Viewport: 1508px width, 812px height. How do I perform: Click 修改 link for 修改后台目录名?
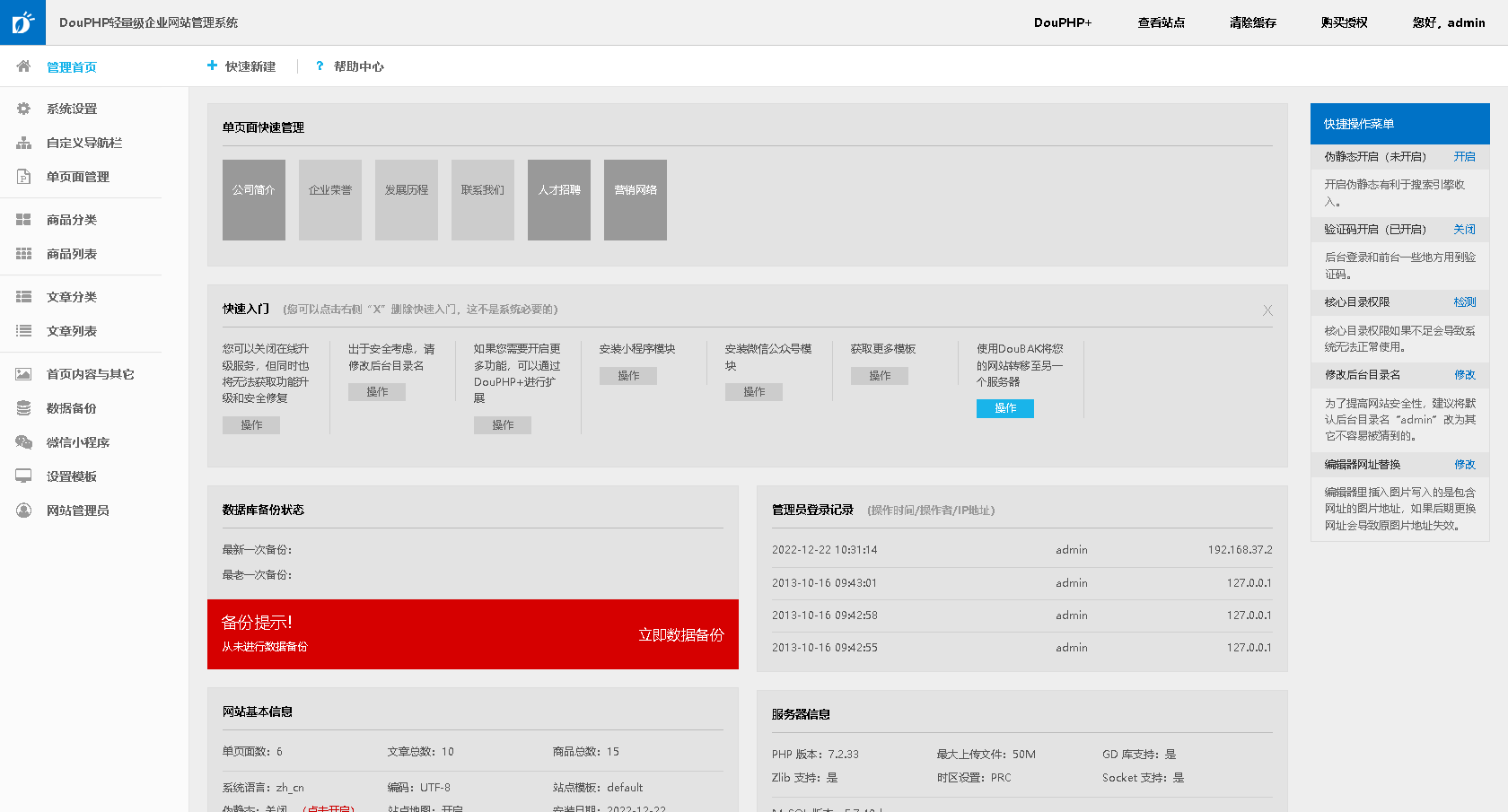coord(1465,375)
